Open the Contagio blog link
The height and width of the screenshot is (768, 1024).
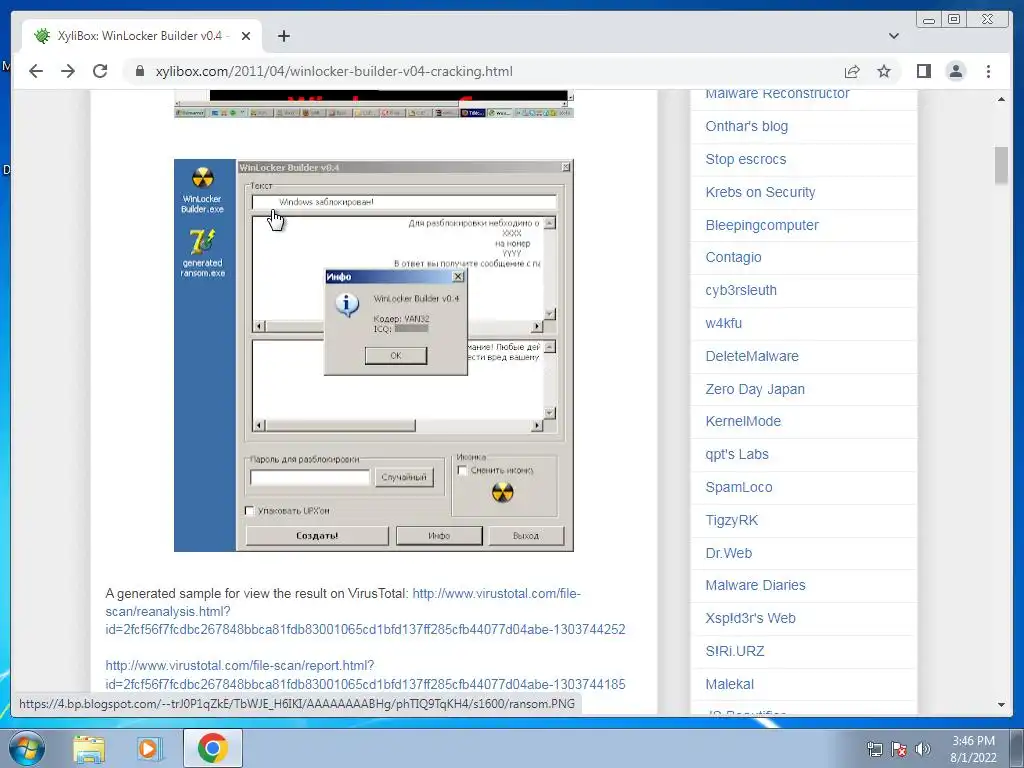click(x=733, y=257)
